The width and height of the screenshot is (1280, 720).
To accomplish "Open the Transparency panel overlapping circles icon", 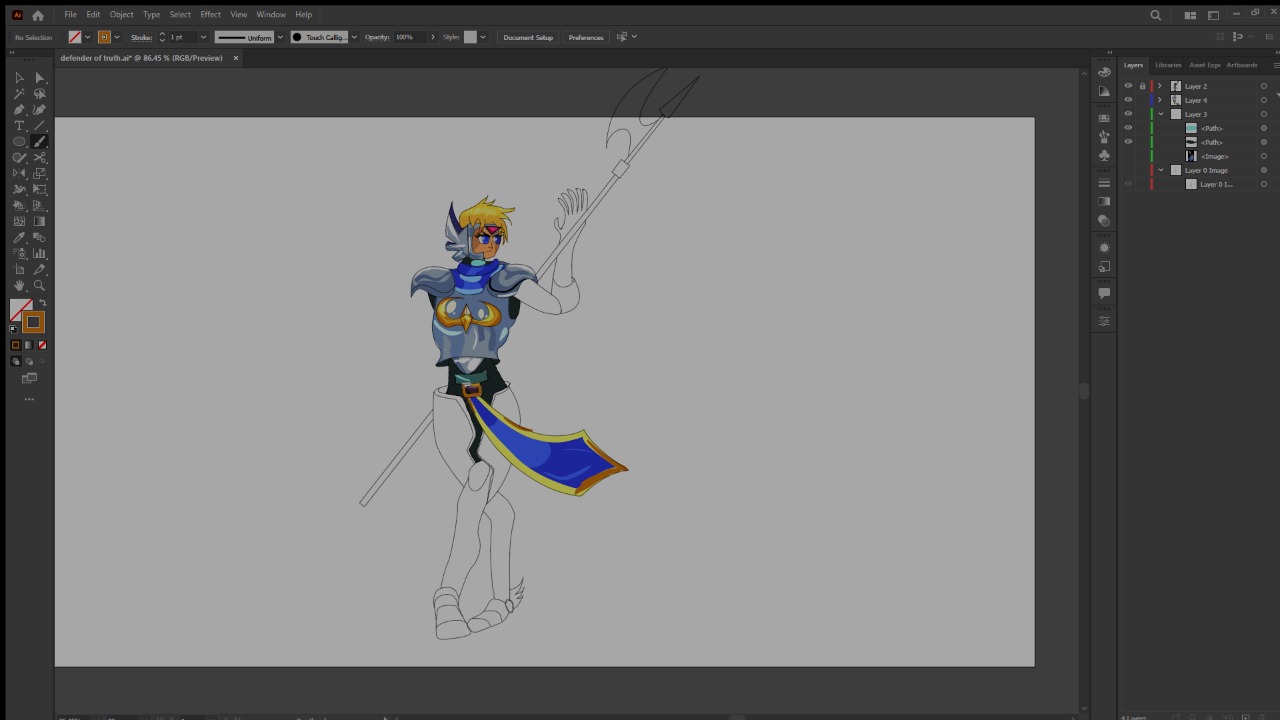I will (x=1104, y=221).
